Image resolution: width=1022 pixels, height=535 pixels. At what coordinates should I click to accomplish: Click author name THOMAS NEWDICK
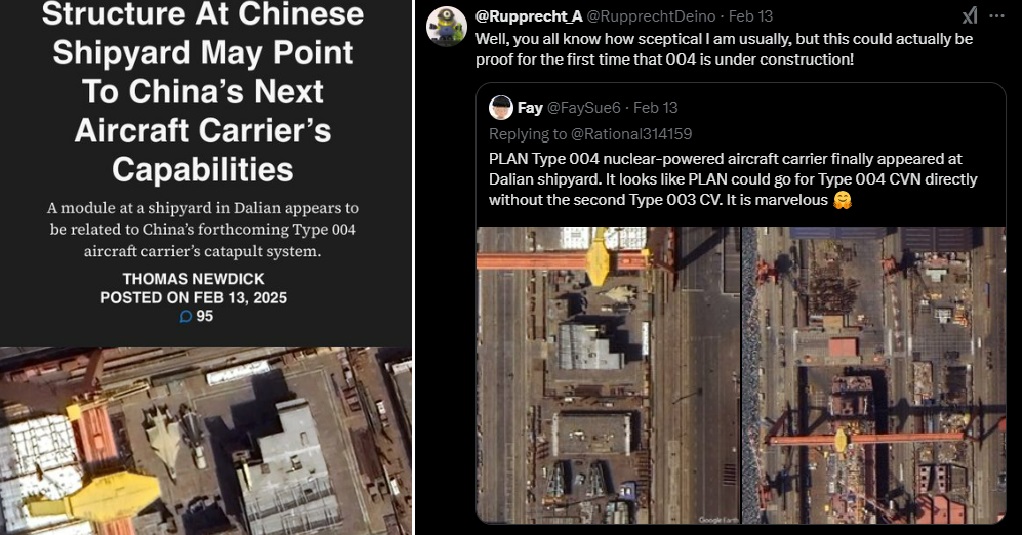[x=194, y=279]
